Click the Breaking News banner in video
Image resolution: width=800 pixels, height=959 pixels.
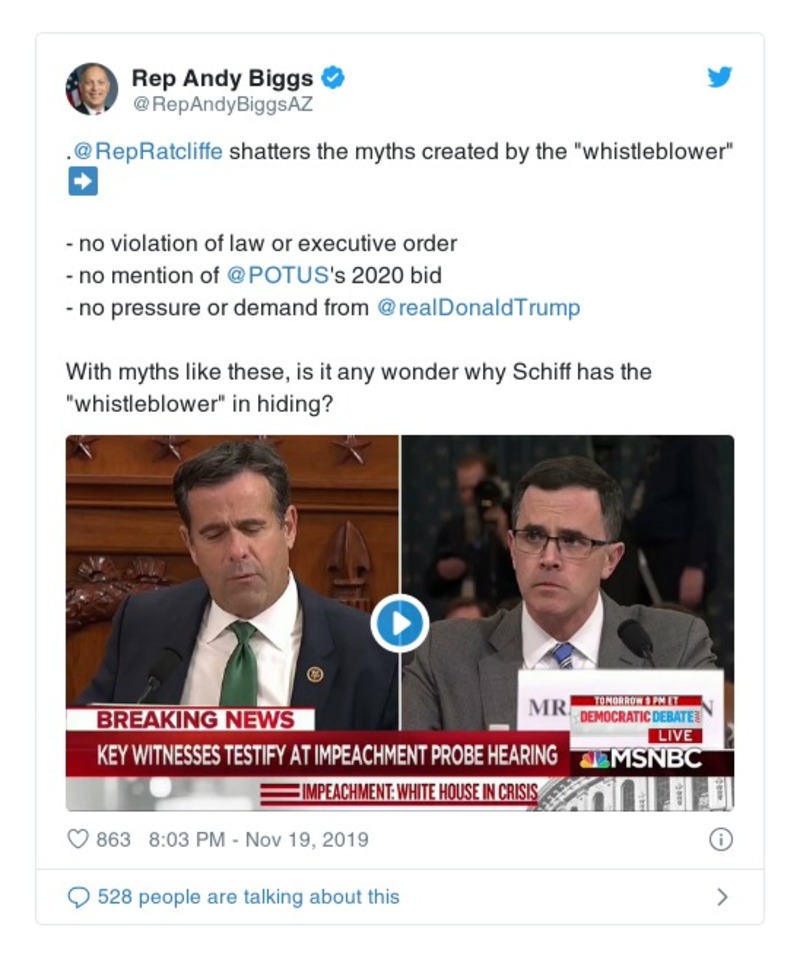(x=195, y=720)
